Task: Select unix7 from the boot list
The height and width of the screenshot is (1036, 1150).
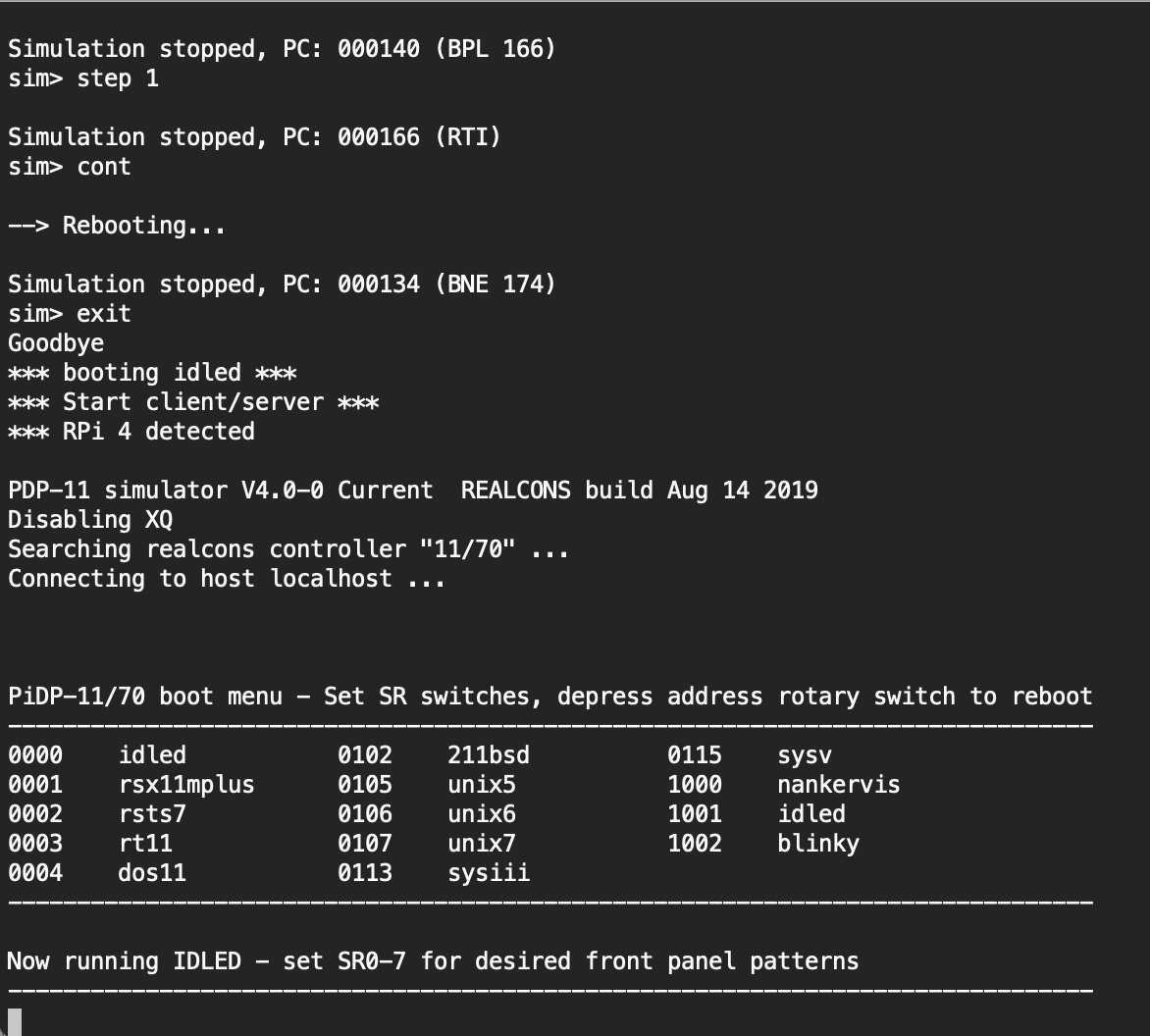Action: 481,844
